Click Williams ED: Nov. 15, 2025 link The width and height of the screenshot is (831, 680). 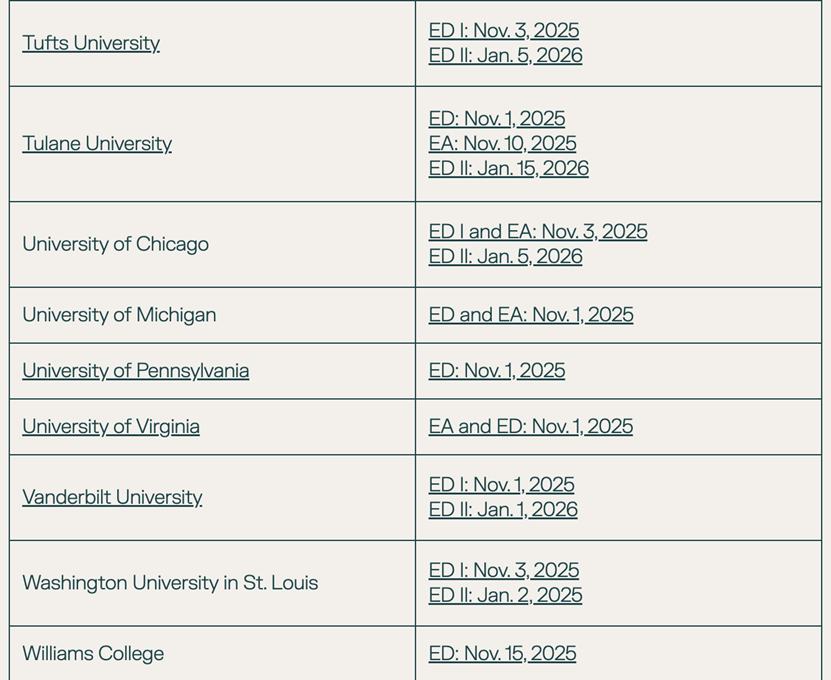pos(502,653)
